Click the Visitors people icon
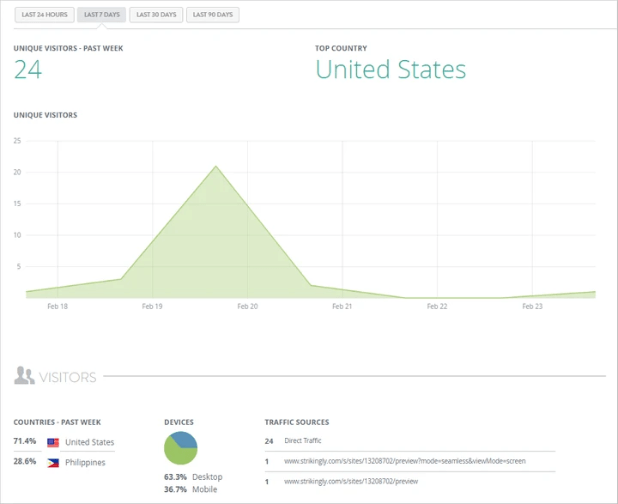 (x=24, y=376)
